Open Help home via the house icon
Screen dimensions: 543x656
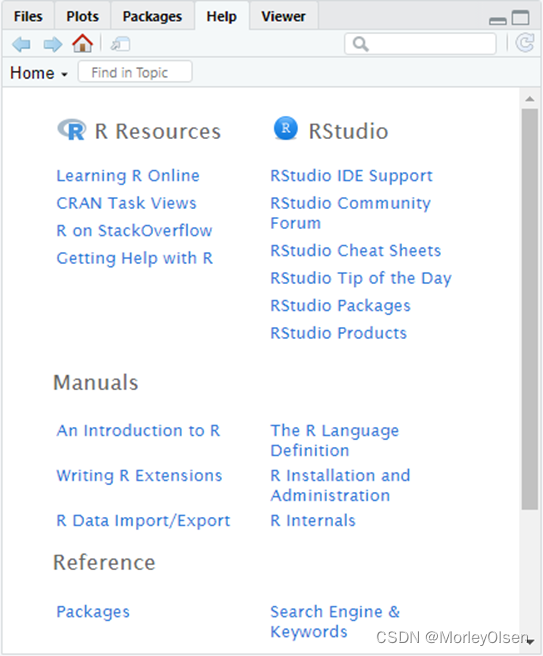click(82, 43)
